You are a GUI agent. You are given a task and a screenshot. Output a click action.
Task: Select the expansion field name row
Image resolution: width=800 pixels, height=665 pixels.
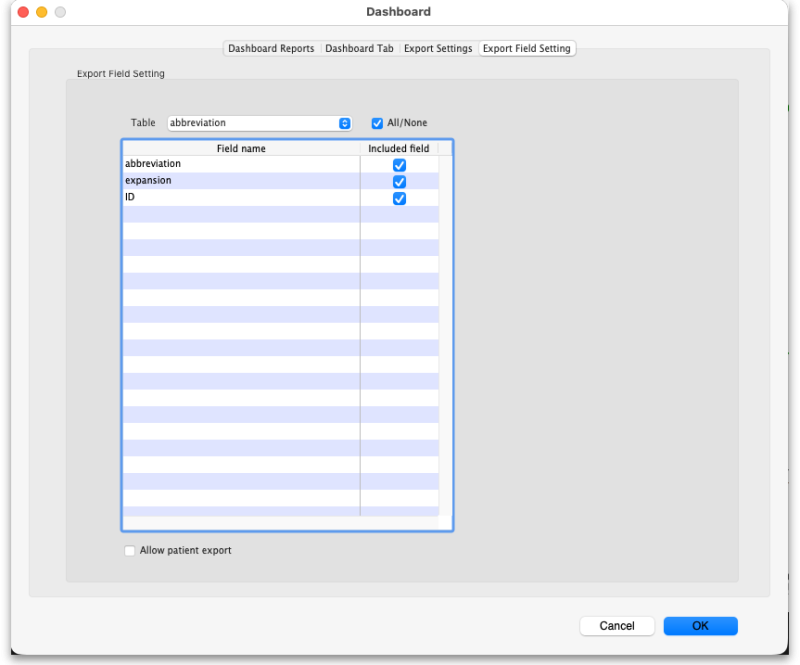[x=241, y=181]
